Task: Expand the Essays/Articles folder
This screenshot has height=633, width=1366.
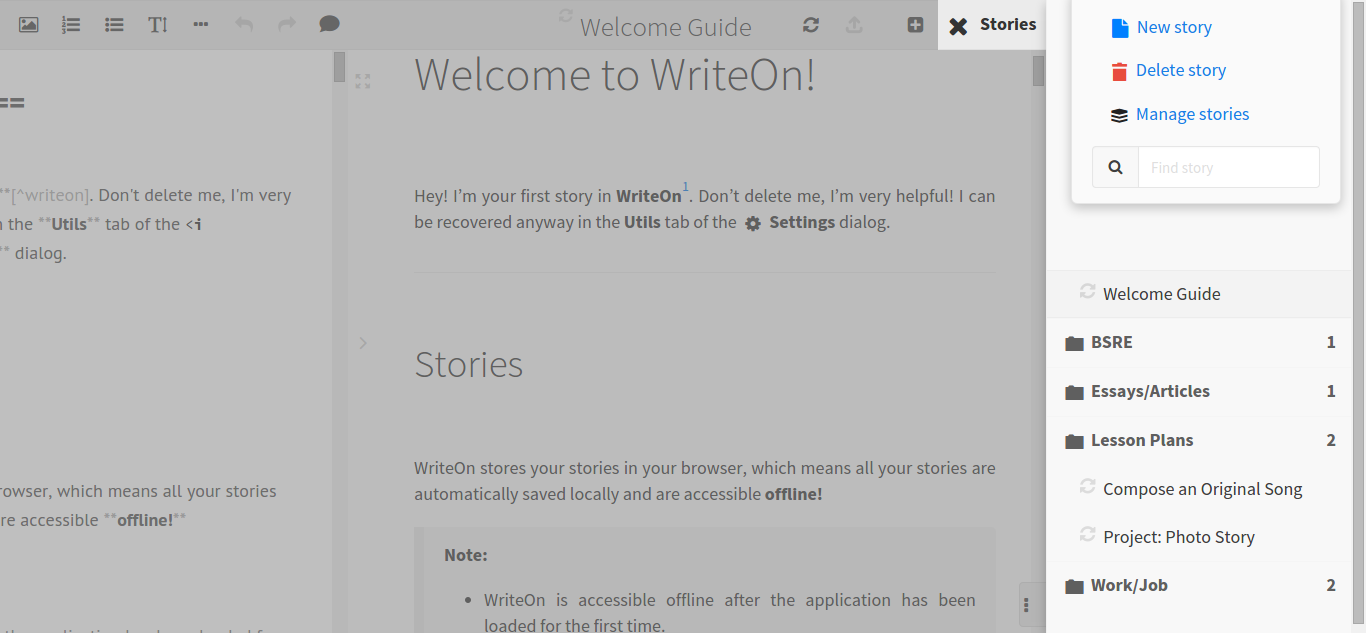Action: point(1198,391)
